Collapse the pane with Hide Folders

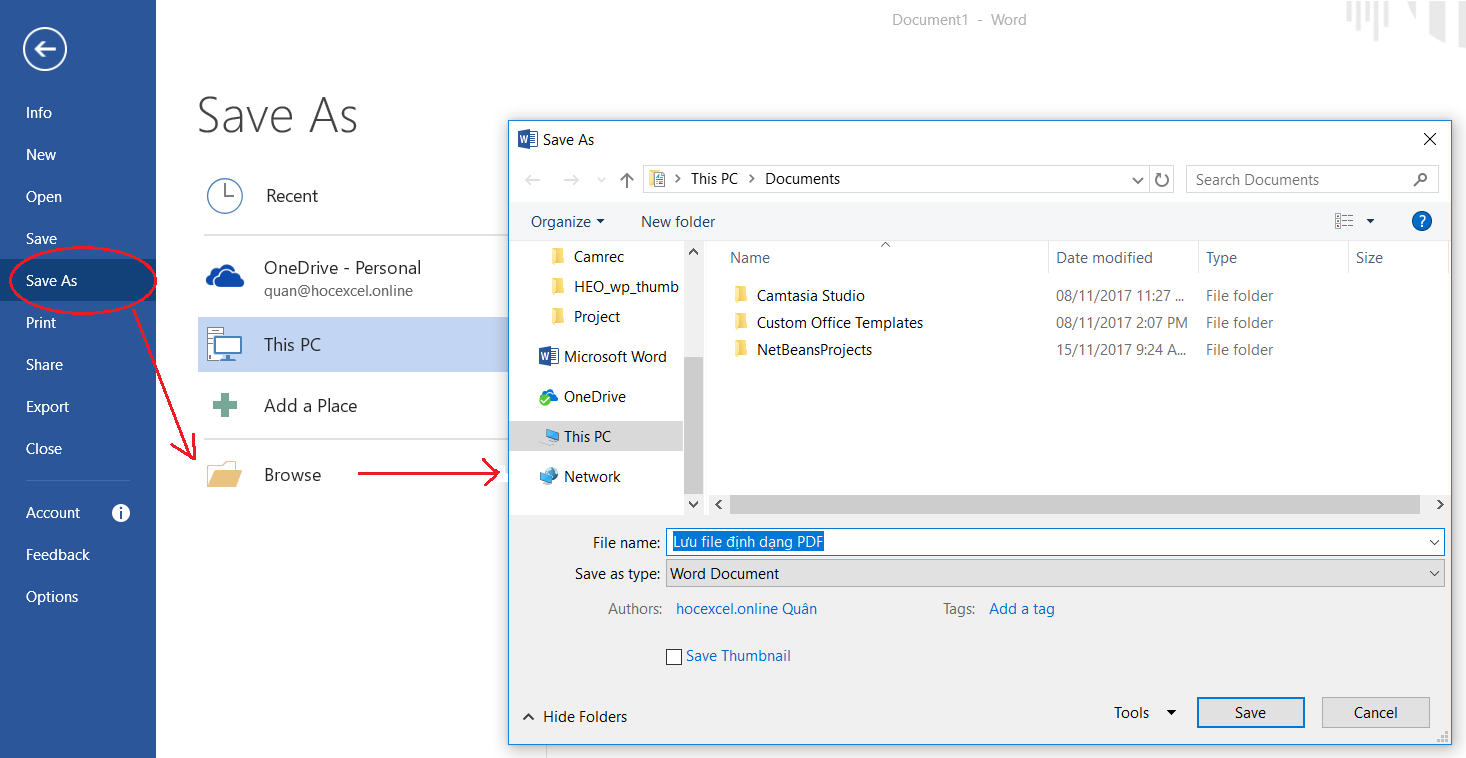[x=575, y=716]
